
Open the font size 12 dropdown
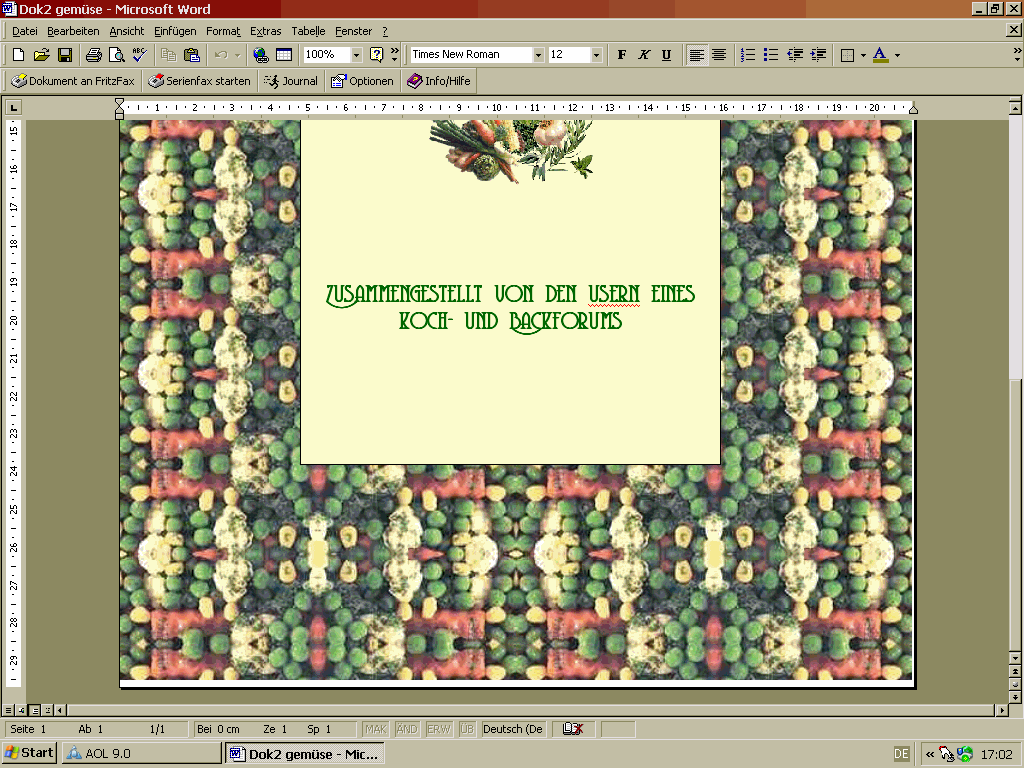pyautogui.click(x=597, y=55)
